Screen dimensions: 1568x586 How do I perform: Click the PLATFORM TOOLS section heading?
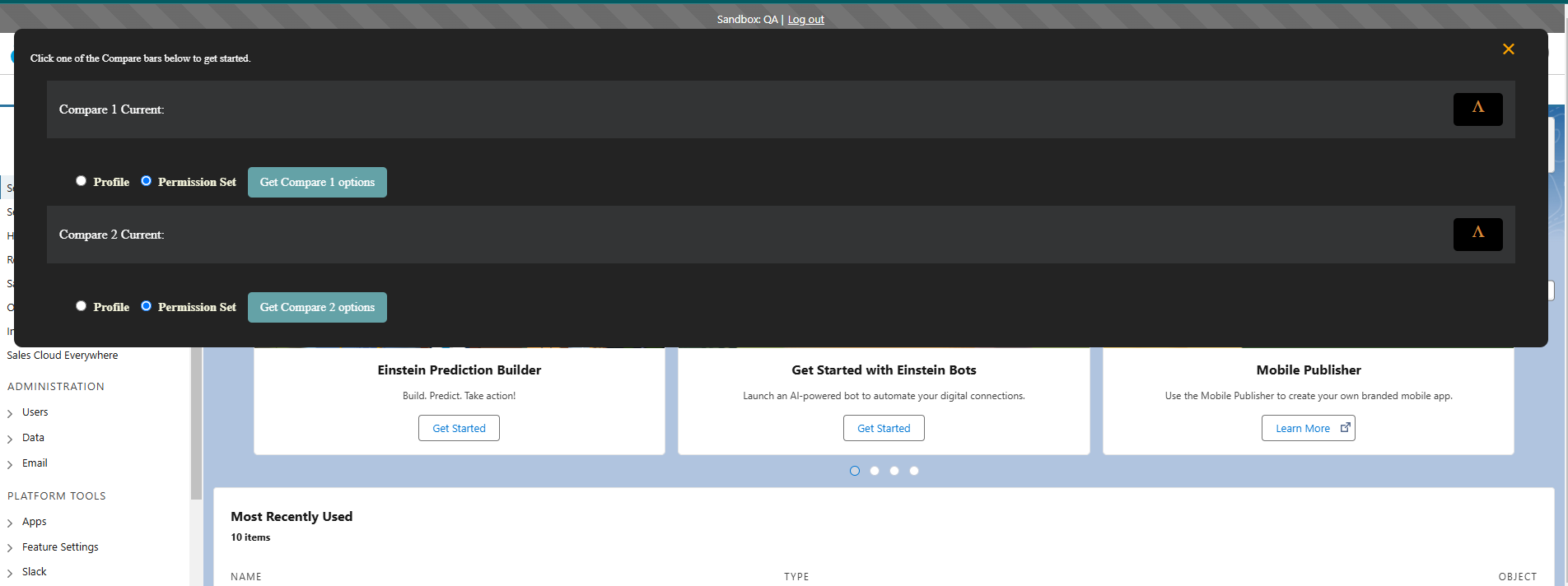pyautogui.click(x=57, y=496)
